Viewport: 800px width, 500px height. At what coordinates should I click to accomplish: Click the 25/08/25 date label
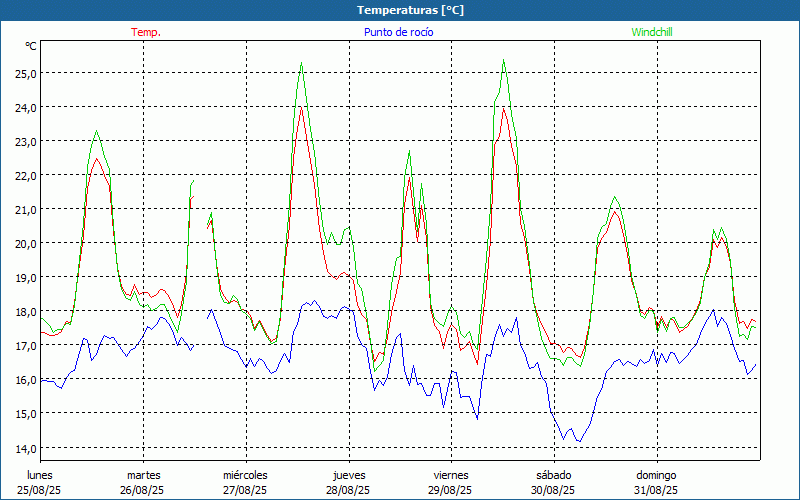[x=40, y=490]
